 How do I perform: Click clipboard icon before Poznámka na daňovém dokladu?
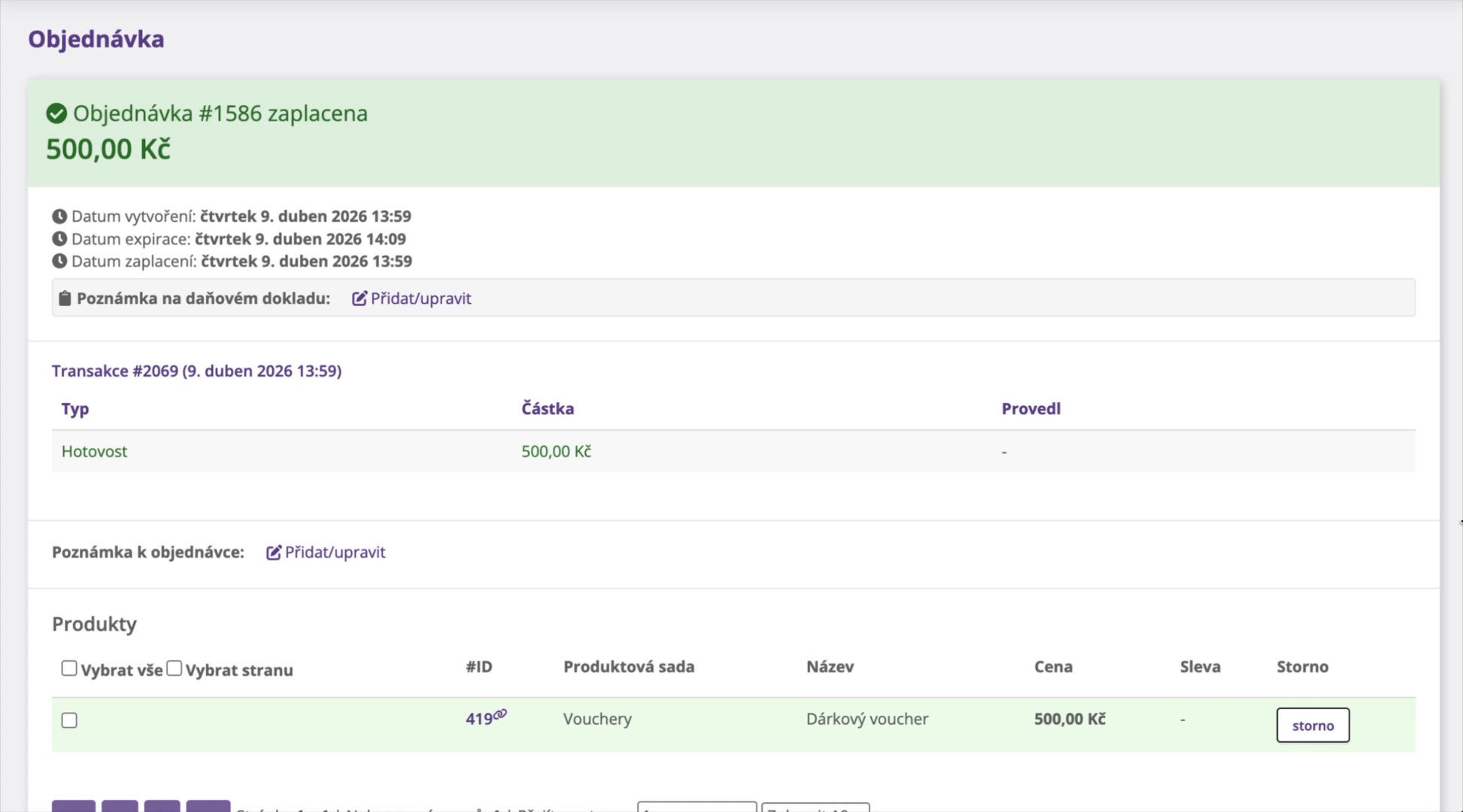pos(65,298)
